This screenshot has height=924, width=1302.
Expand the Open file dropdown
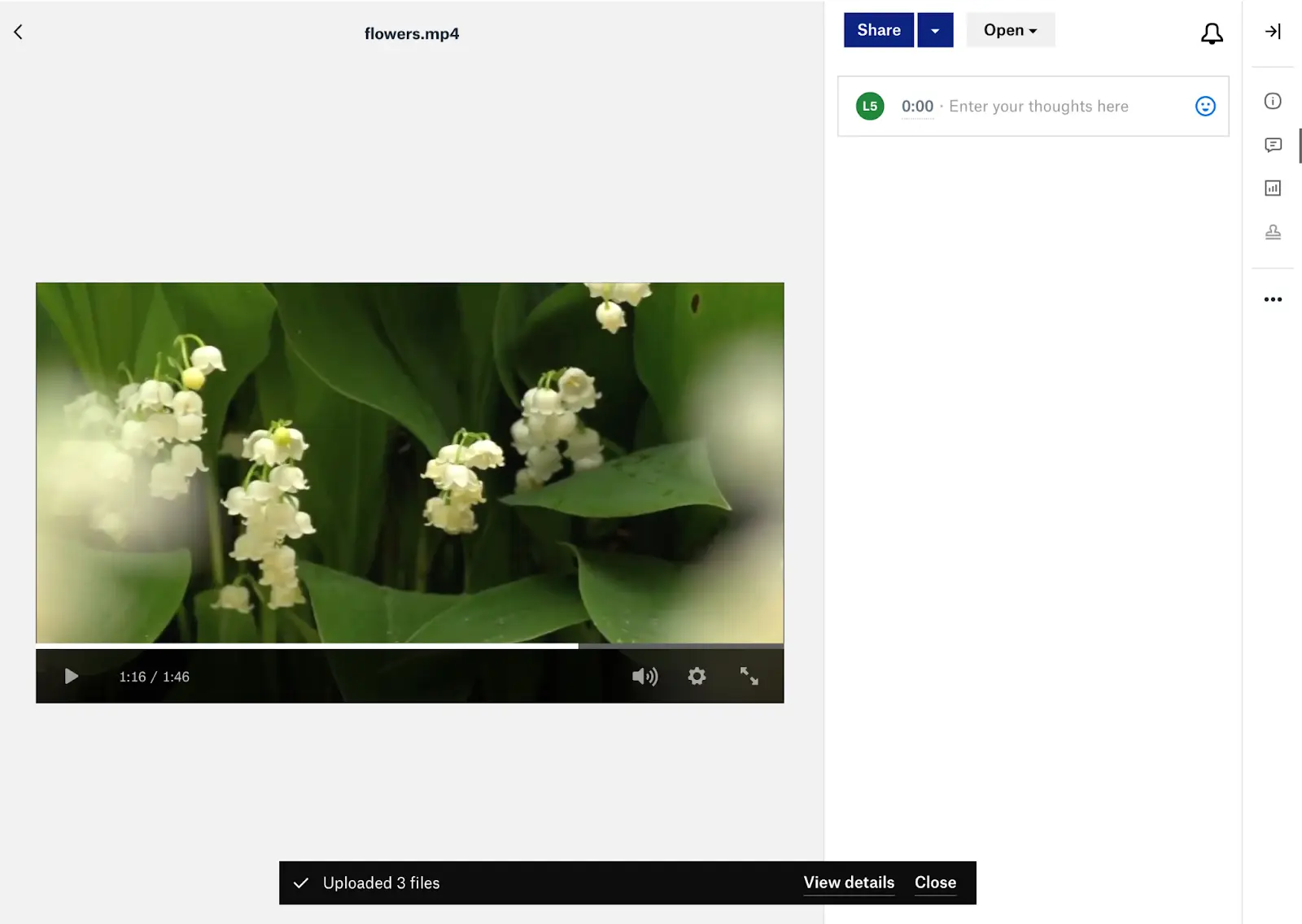pos(1010,29)
